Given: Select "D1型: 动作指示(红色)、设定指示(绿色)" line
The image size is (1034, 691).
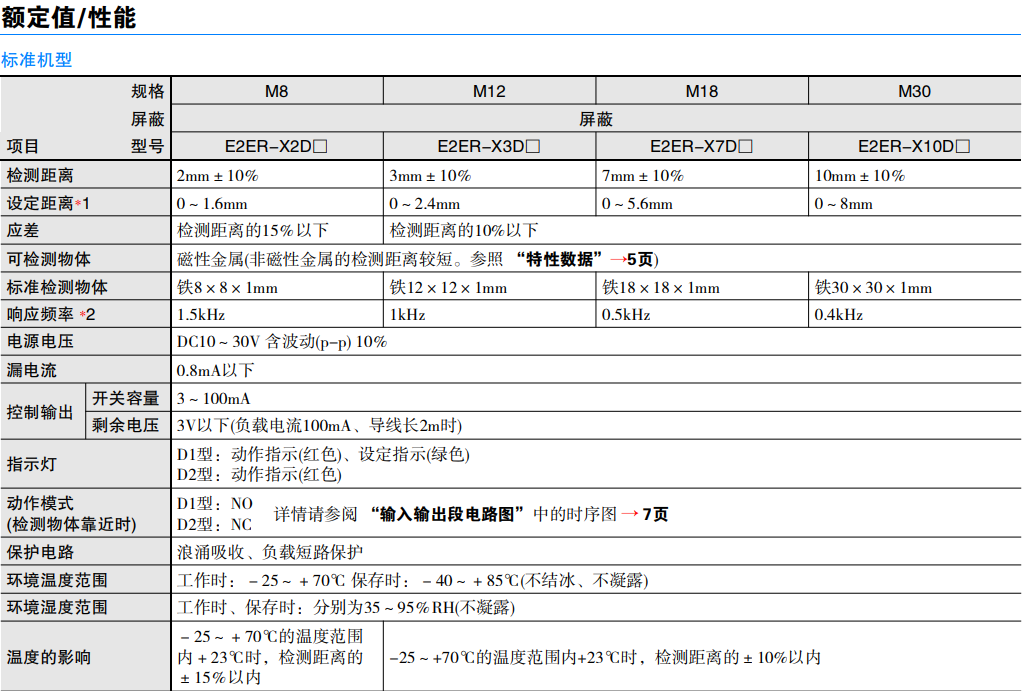Looking at the screenshot, I should tap(323, 454).
